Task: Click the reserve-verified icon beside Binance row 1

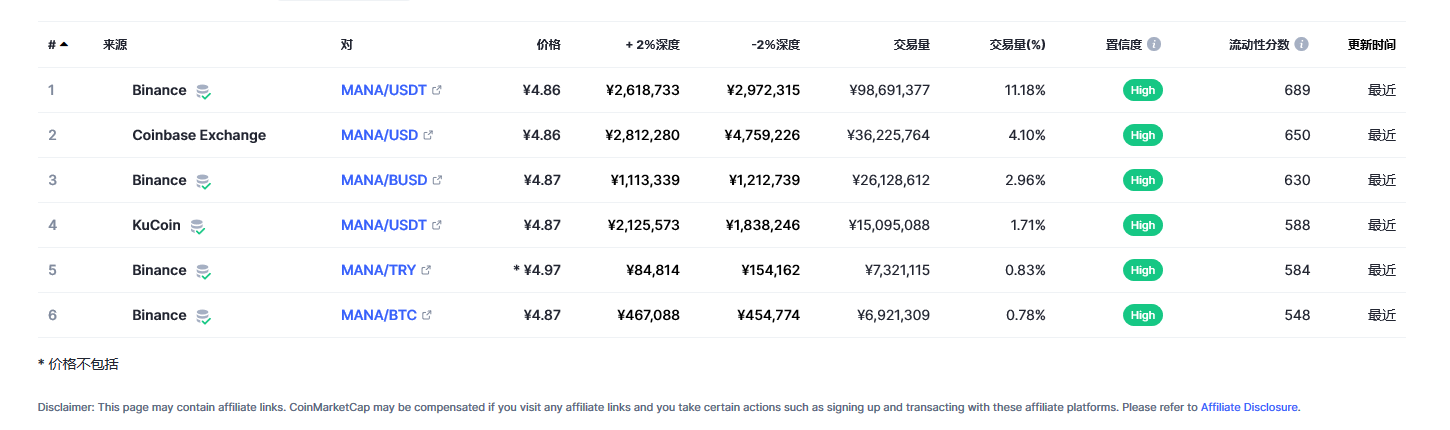Action: point(203,91)
